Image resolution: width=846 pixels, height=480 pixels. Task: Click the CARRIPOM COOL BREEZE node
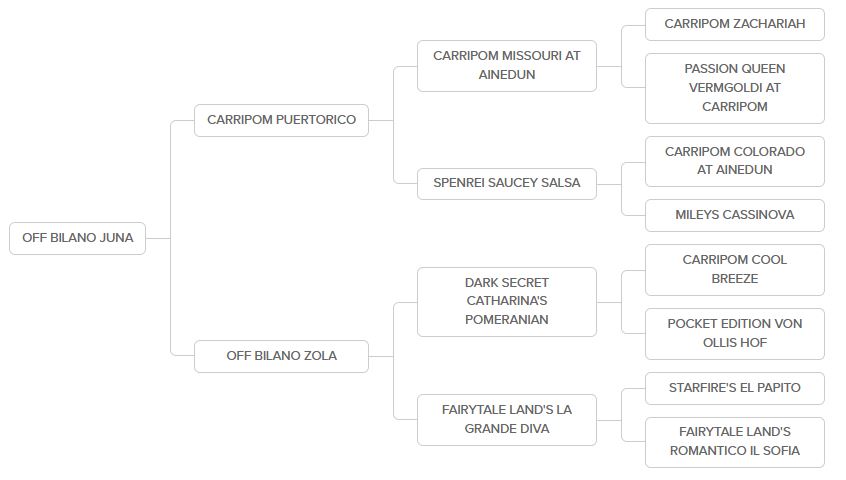(734, 269)
